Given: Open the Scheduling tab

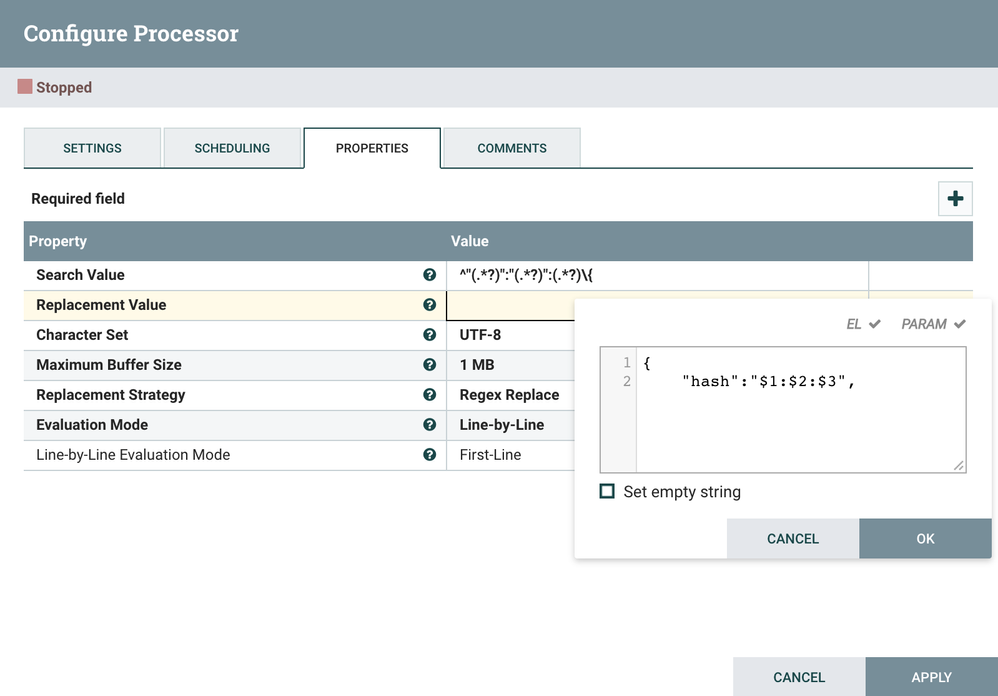Looking at the screenshot, I should click(x=232, y=148).
